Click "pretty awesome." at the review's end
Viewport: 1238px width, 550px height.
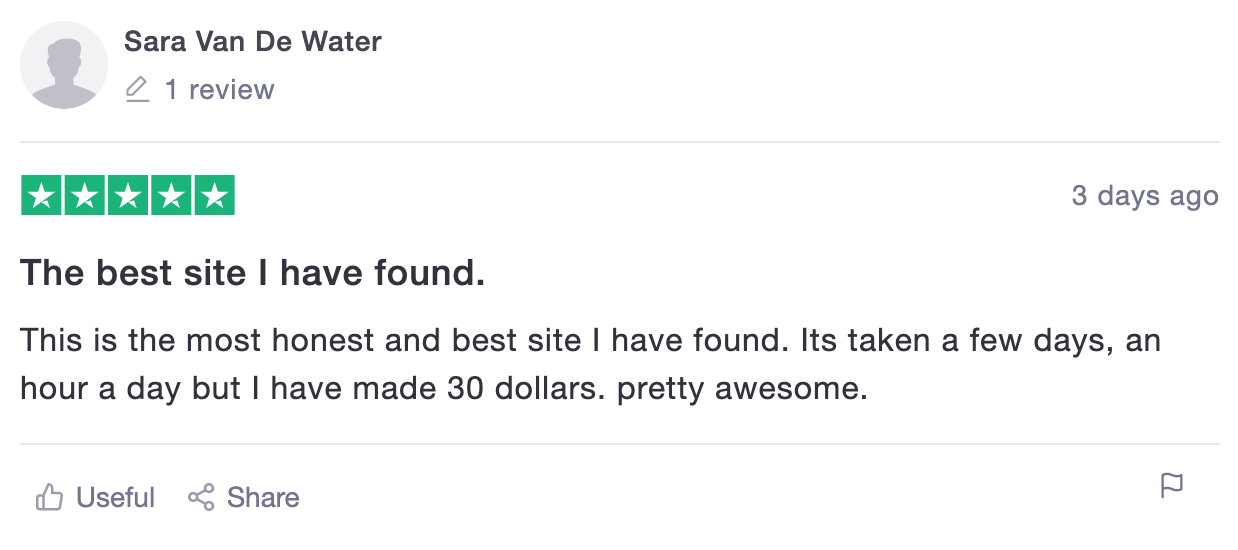tap(741, 388)
